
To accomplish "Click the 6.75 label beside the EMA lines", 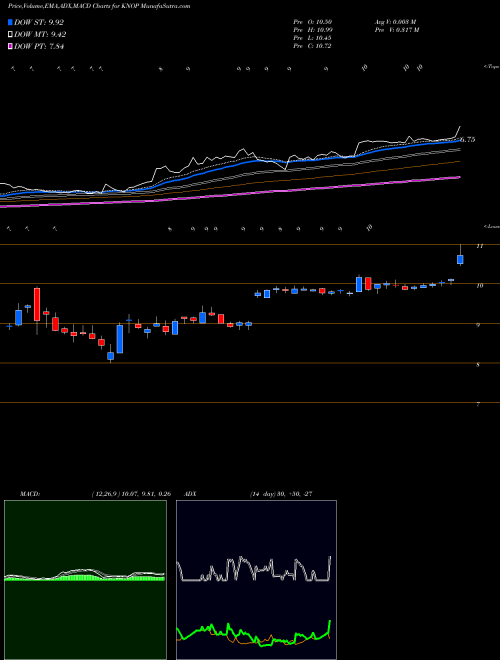I will coord(468,139).
